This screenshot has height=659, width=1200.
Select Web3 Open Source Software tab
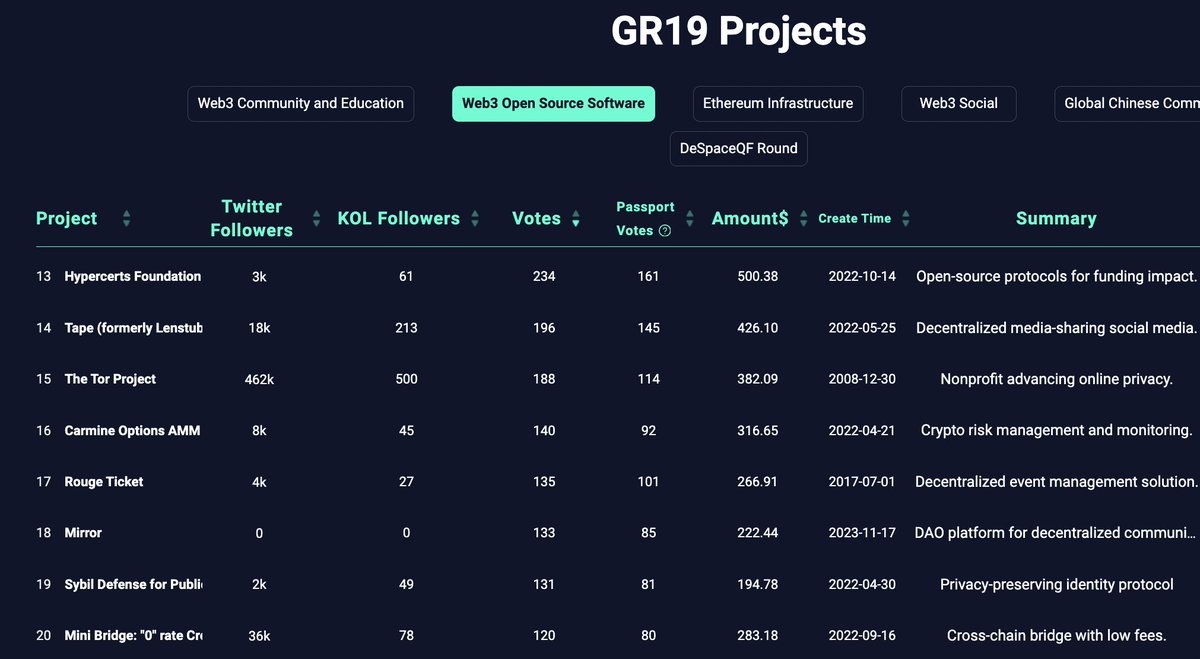(x=553, y=103)
